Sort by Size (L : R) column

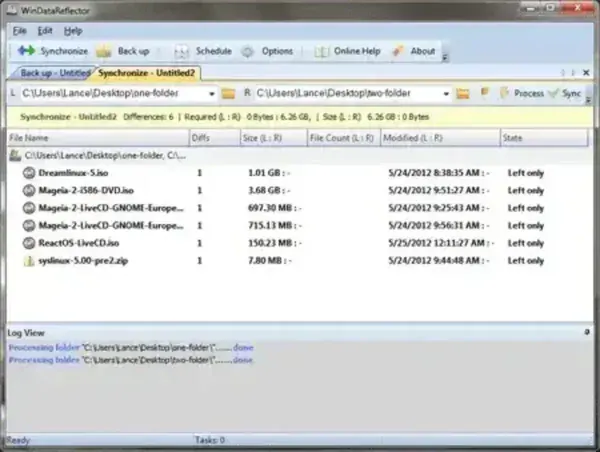(274, 138)
